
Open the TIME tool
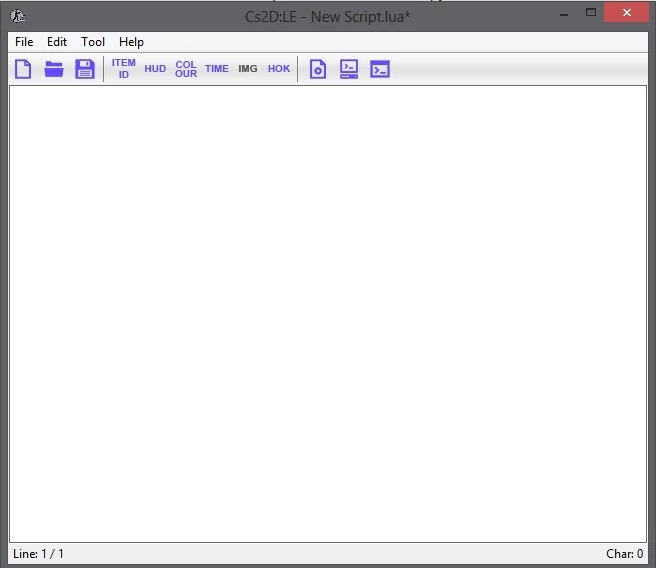(217, 69)
